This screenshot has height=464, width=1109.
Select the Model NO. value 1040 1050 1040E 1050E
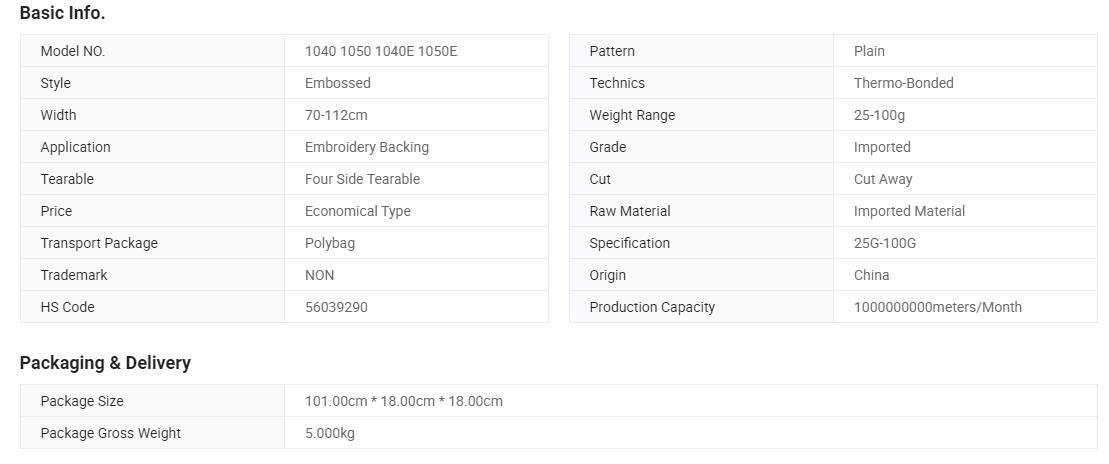coord(381,51)
